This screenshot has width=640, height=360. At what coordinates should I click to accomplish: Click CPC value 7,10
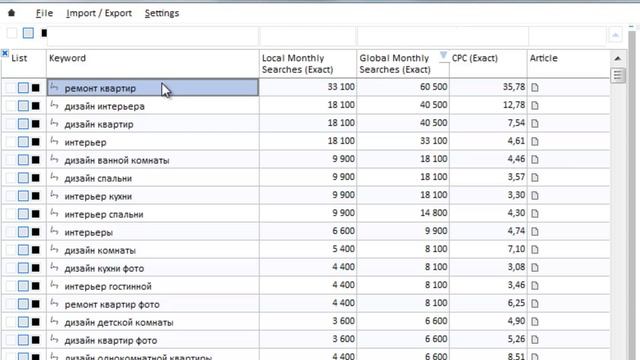coord(516,249)
